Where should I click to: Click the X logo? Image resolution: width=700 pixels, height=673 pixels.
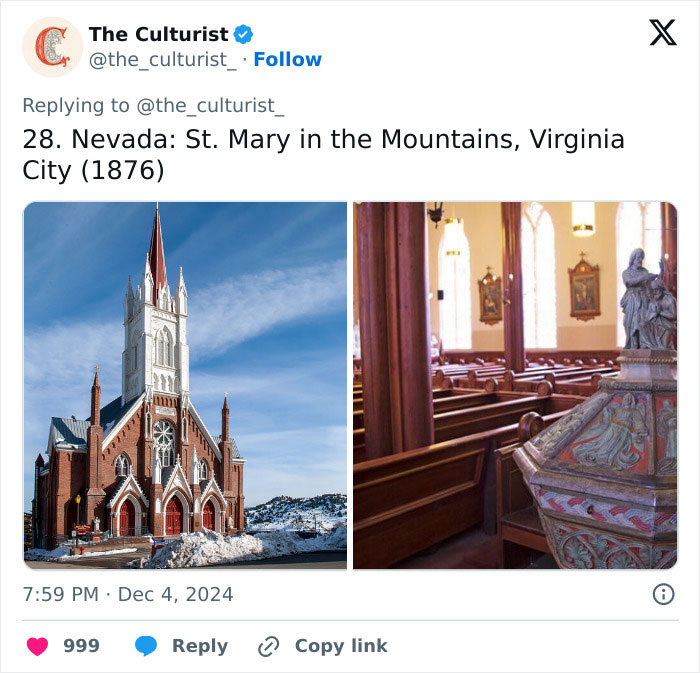[662, 34]
